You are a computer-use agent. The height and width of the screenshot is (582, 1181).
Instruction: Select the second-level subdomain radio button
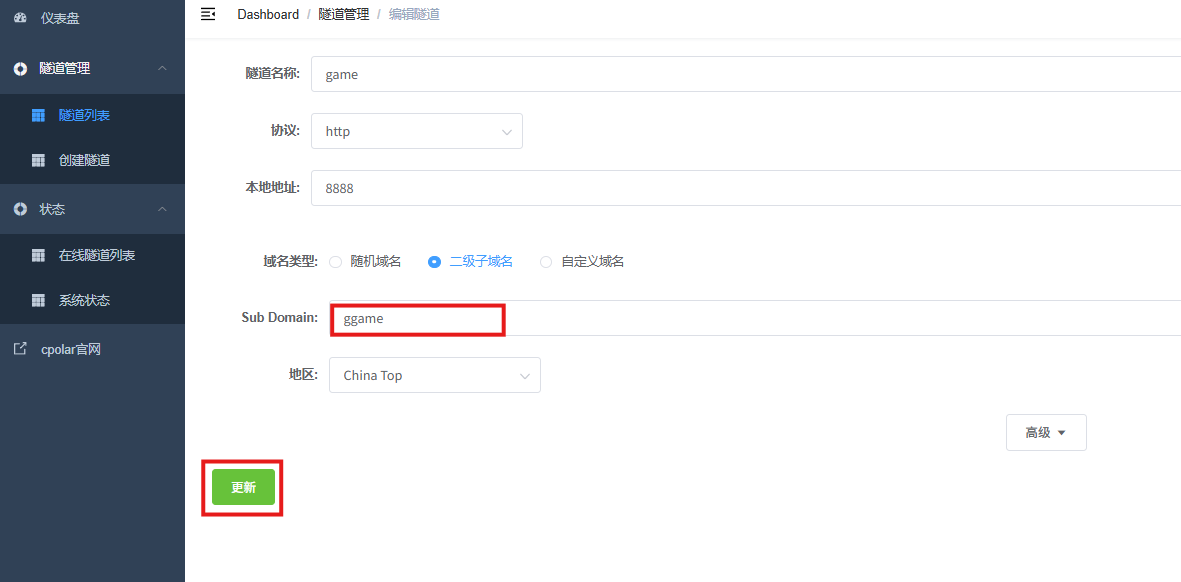[434, 262]
